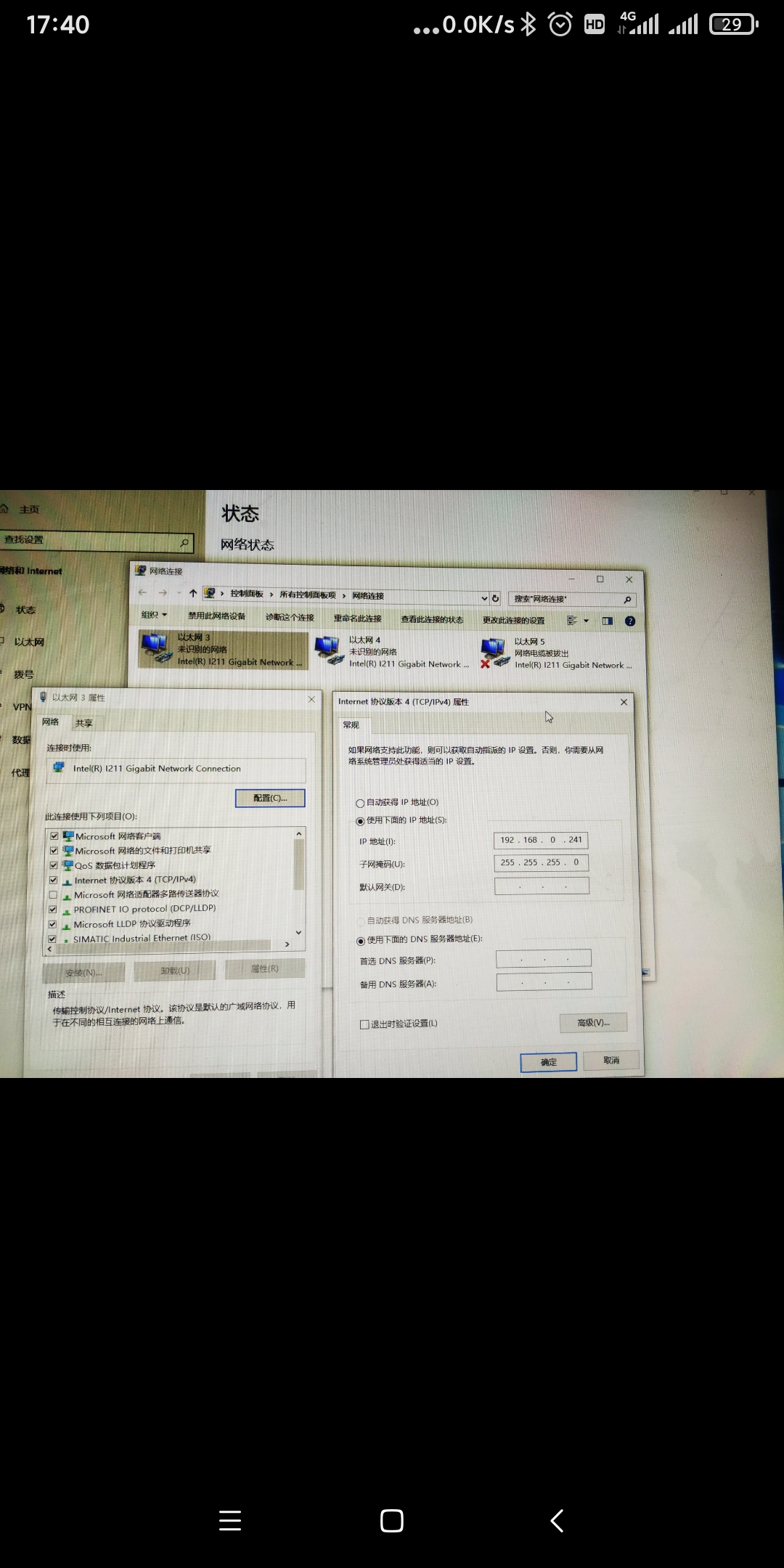The height and width of the screenshot is (1568, 784).
Task: Select the 以太网 5 disconnected adapter icon
Action: [x=494, y=652]
